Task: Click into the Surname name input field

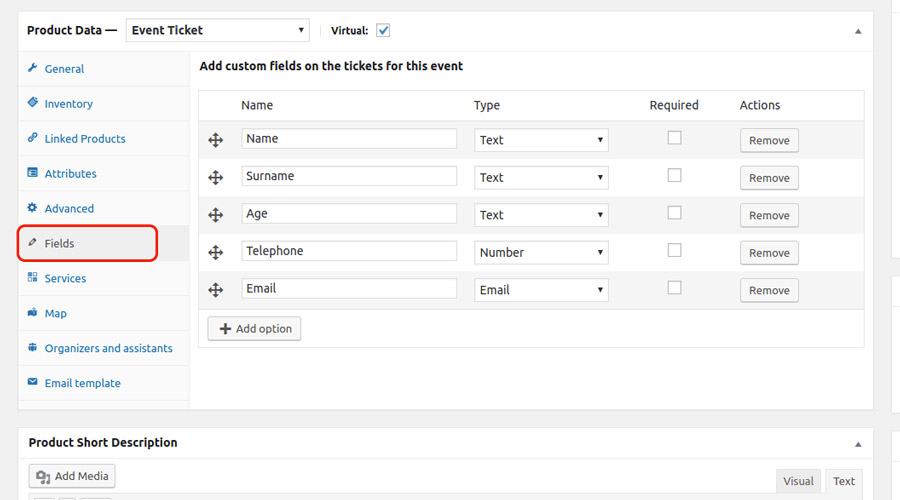Action: click(x=349, y=176)
